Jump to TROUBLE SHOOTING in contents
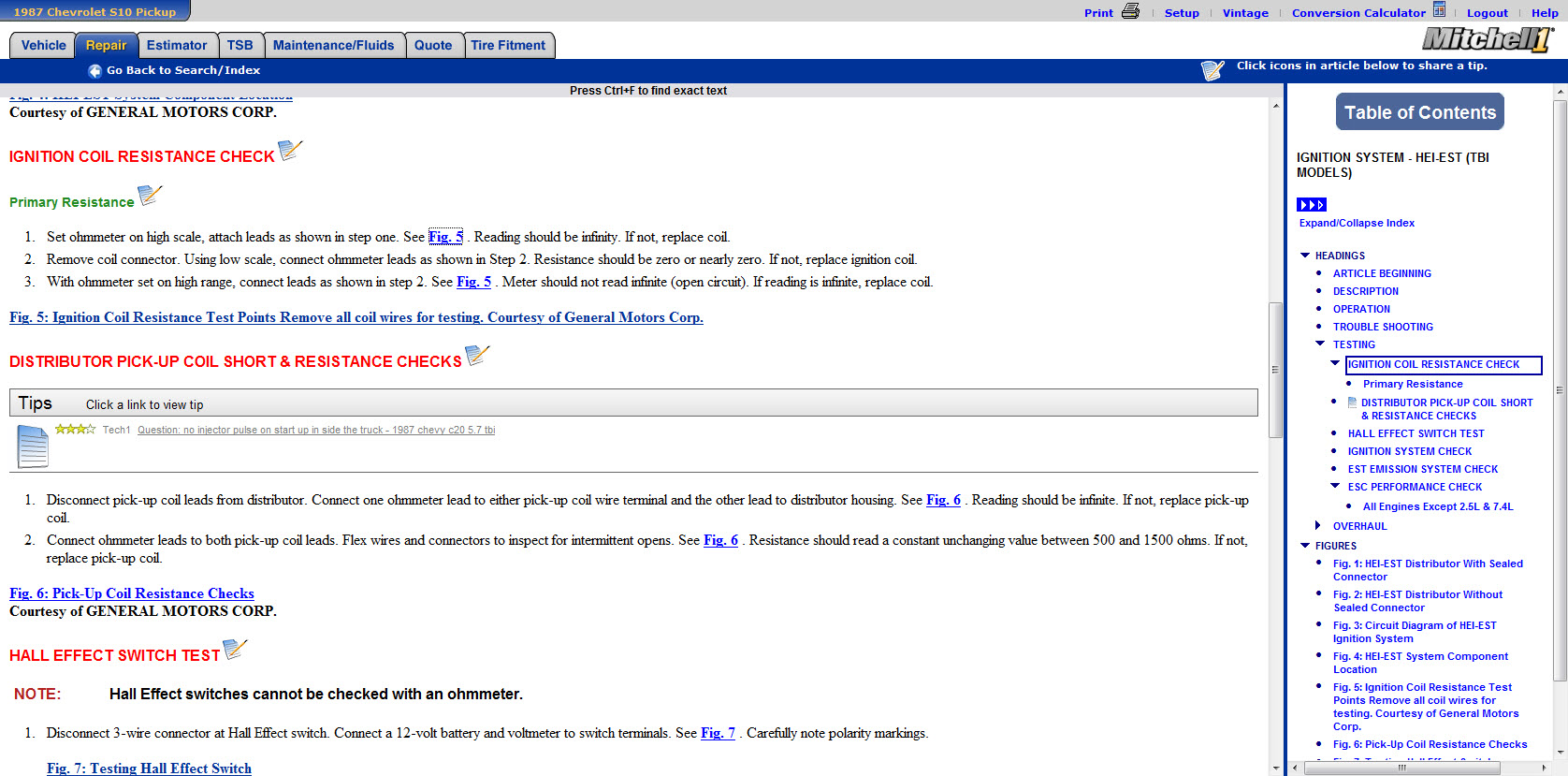This screenshot has height=776, width=1568. tap(1383, 327)
